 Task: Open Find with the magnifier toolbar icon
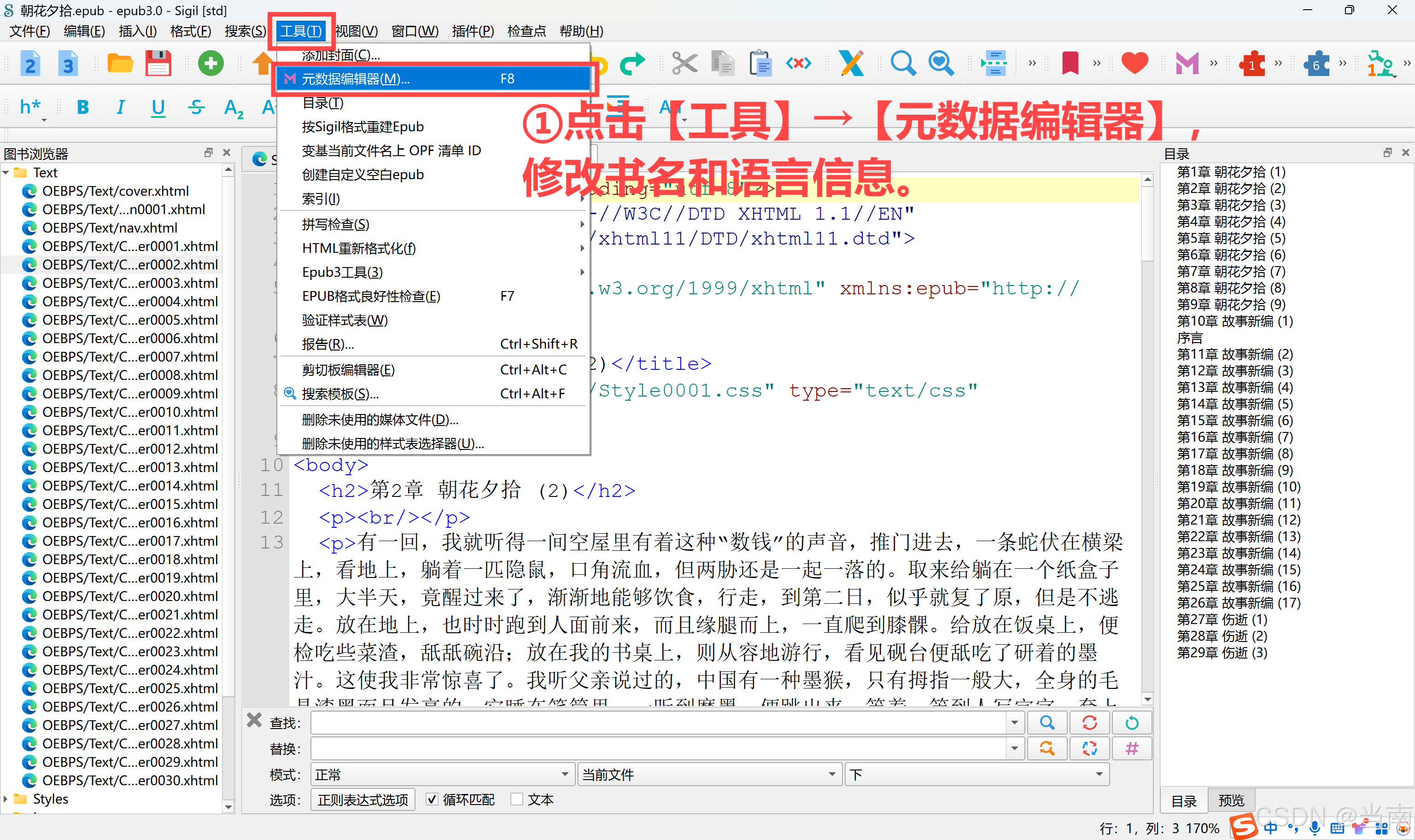(x=902, y=64)
